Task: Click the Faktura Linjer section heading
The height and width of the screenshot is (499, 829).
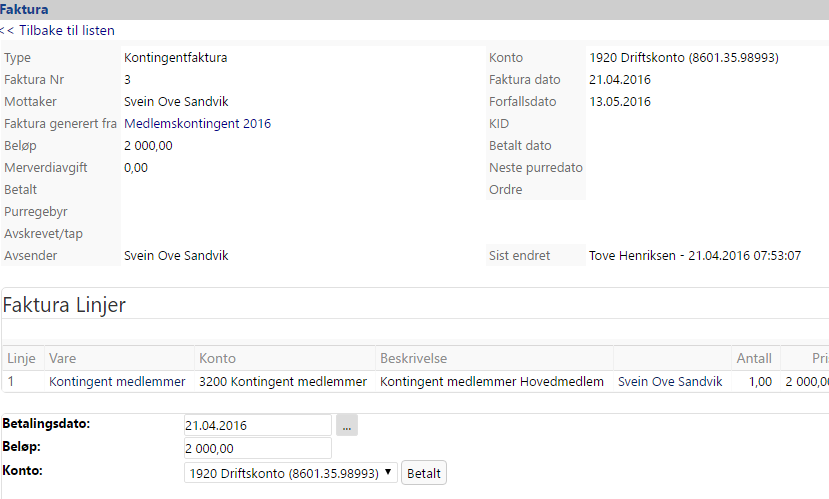Action: click(x=65, y=305)
